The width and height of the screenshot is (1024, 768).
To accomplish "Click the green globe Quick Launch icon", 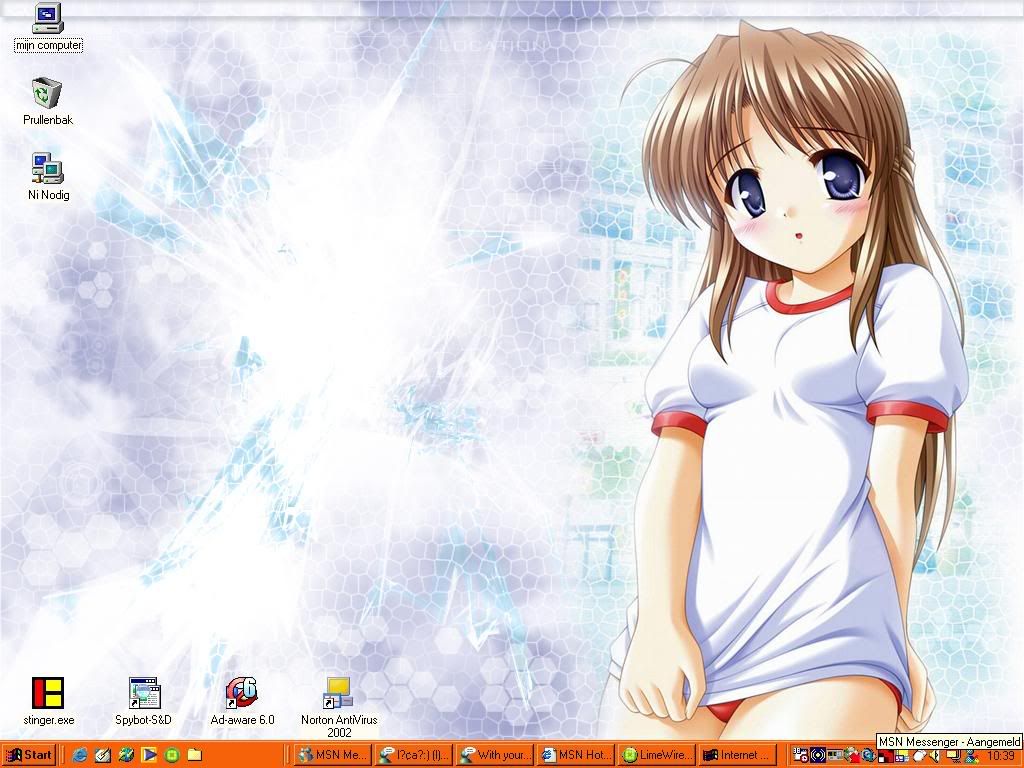I will 126,755.
